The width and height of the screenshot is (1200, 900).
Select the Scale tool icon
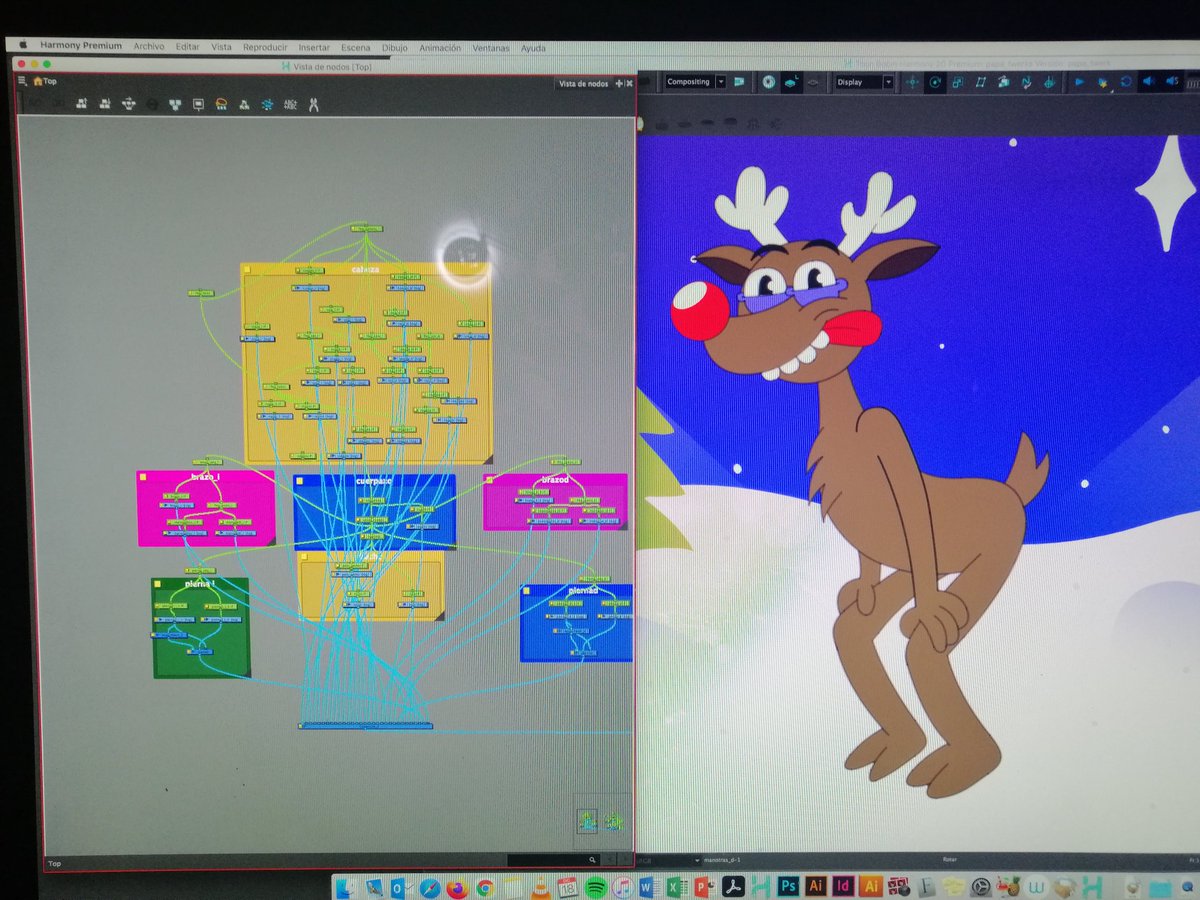957,82
